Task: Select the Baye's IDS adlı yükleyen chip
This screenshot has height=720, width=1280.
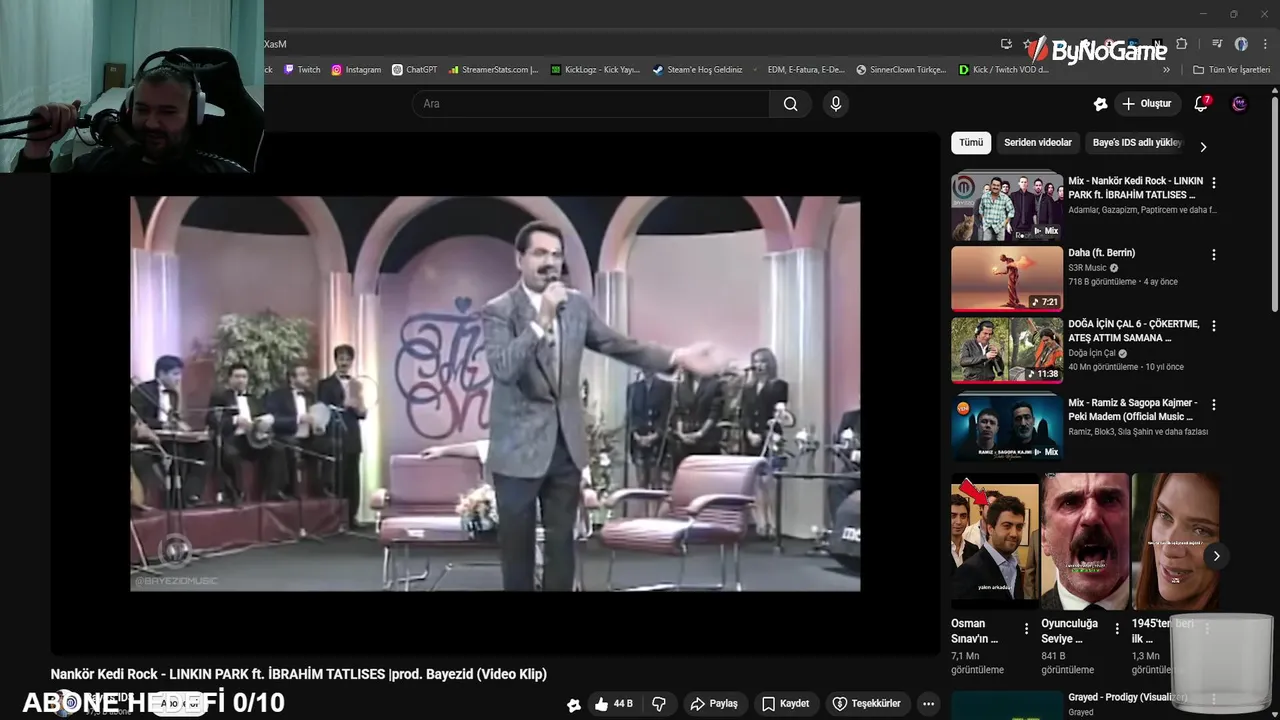Action: point(1137,143)
